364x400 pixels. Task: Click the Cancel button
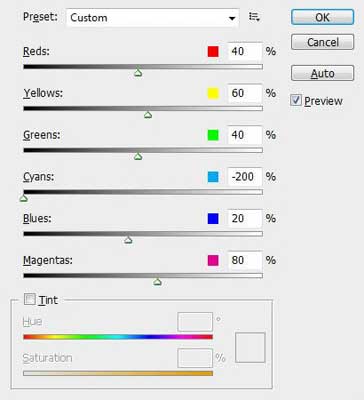pyautogui.click(x=322, y=42)
